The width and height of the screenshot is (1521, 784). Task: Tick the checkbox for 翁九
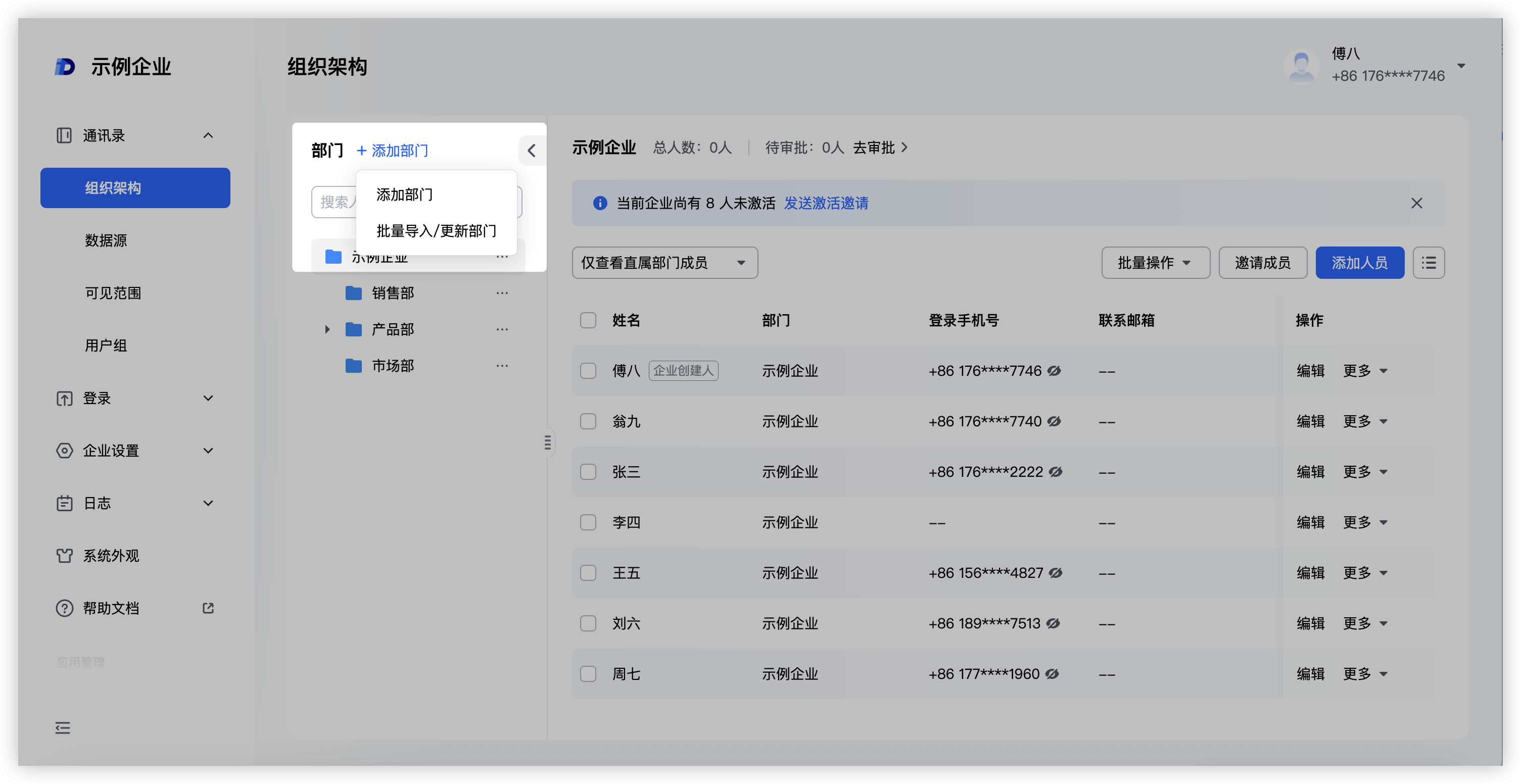click(x=588, y=421)
